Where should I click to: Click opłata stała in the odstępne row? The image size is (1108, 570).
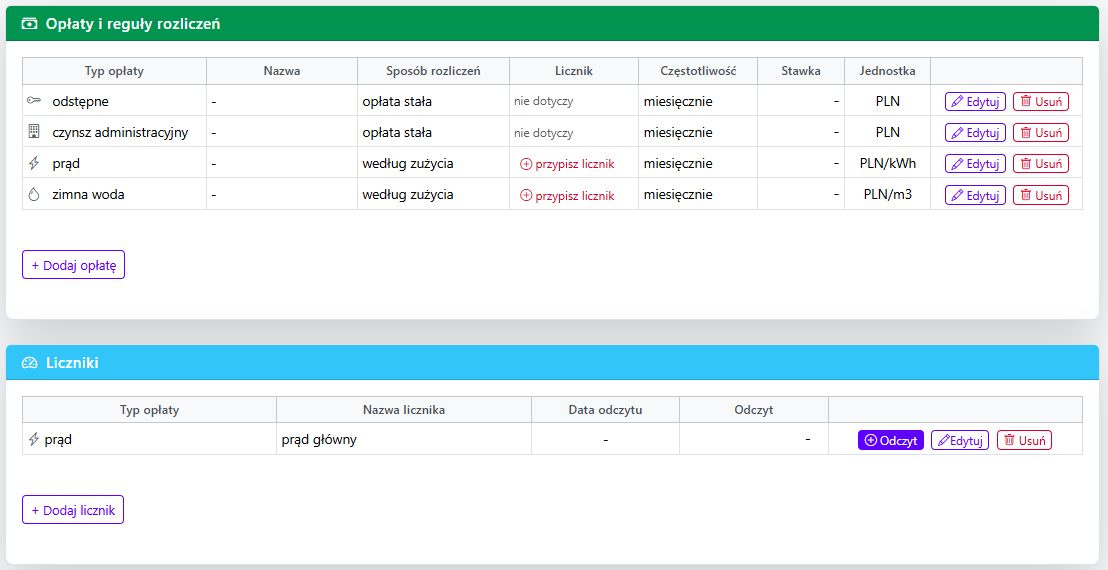(x=397, y=101)
